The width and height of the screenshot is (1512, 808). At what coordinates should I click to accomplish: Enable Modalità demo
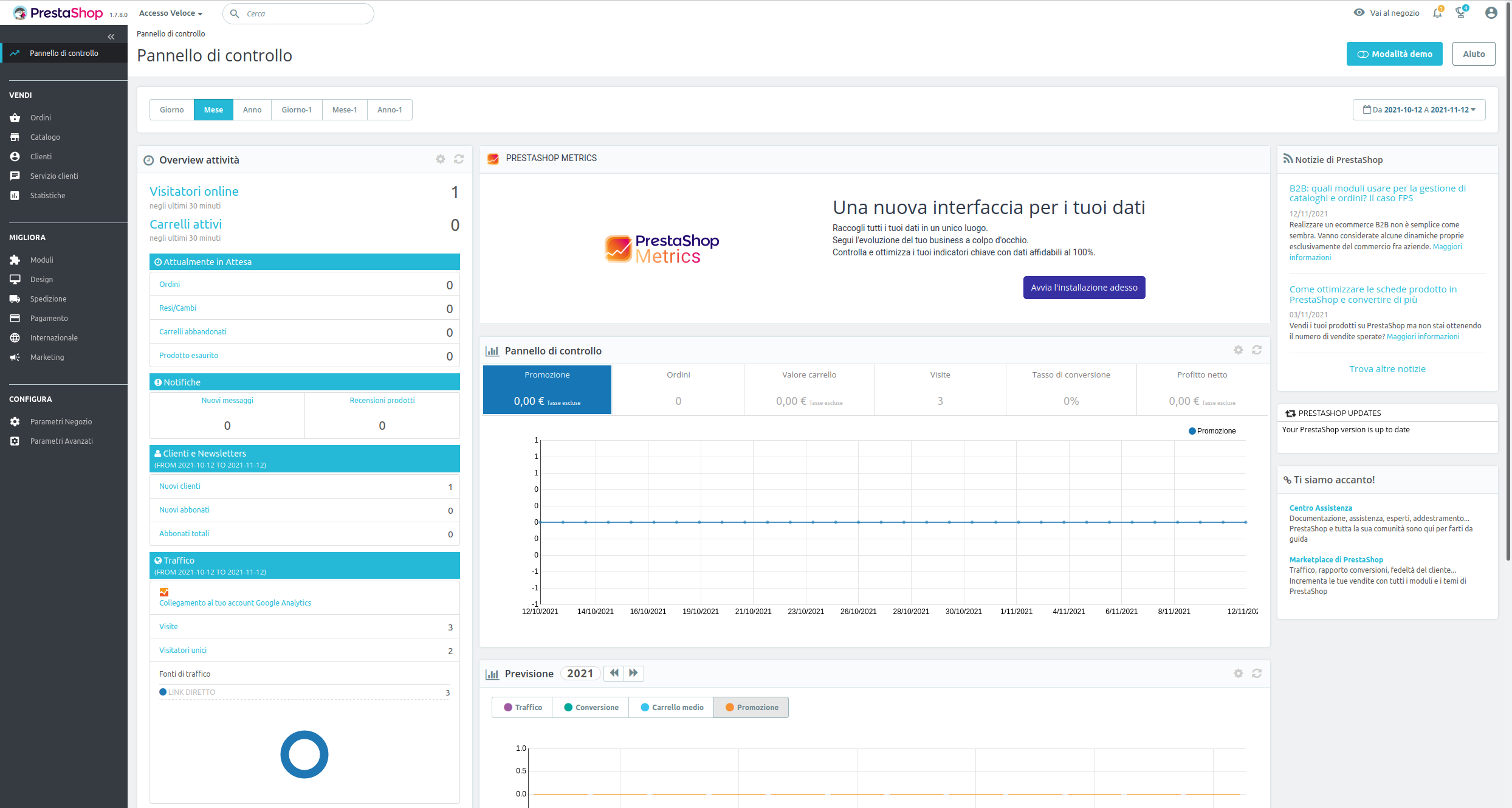1394,54
